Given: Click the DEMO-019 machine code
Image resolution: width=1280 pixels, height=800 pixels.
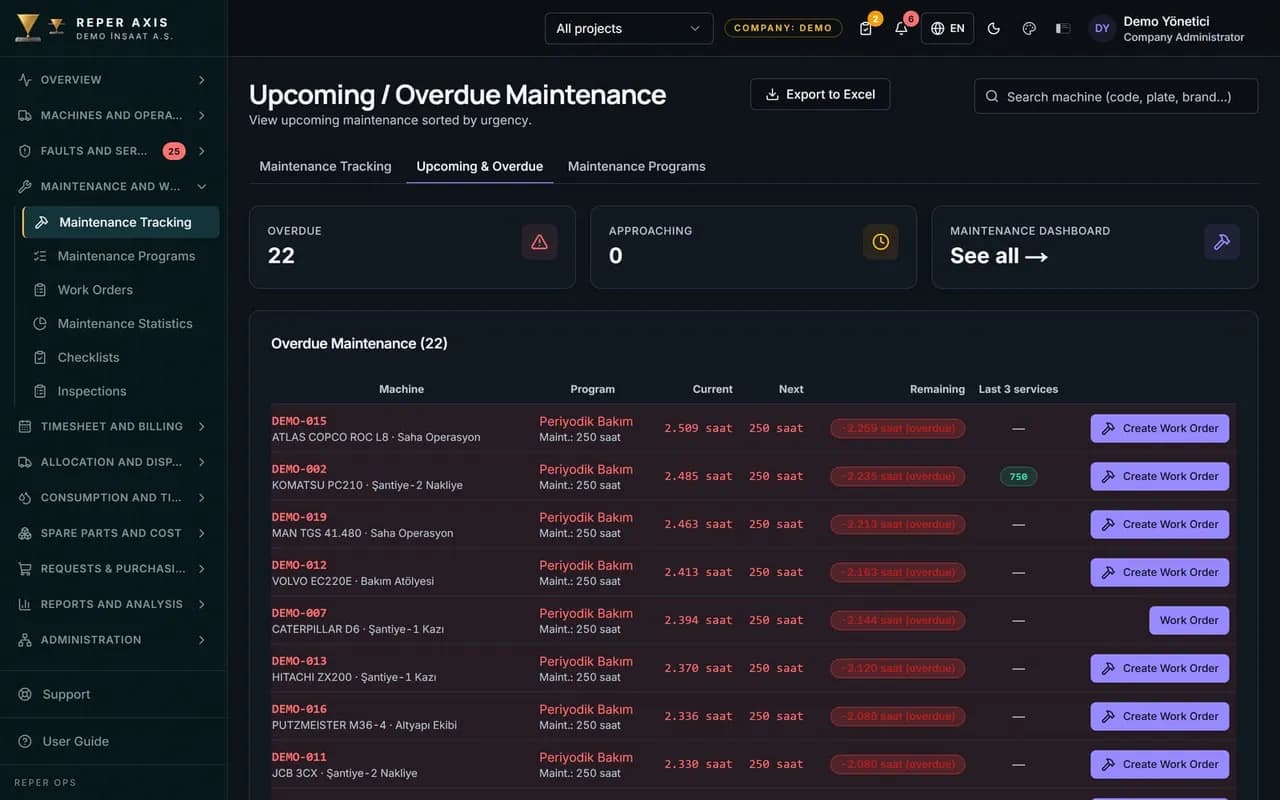Looking at the screenshot, I should [x=299, y=517].
